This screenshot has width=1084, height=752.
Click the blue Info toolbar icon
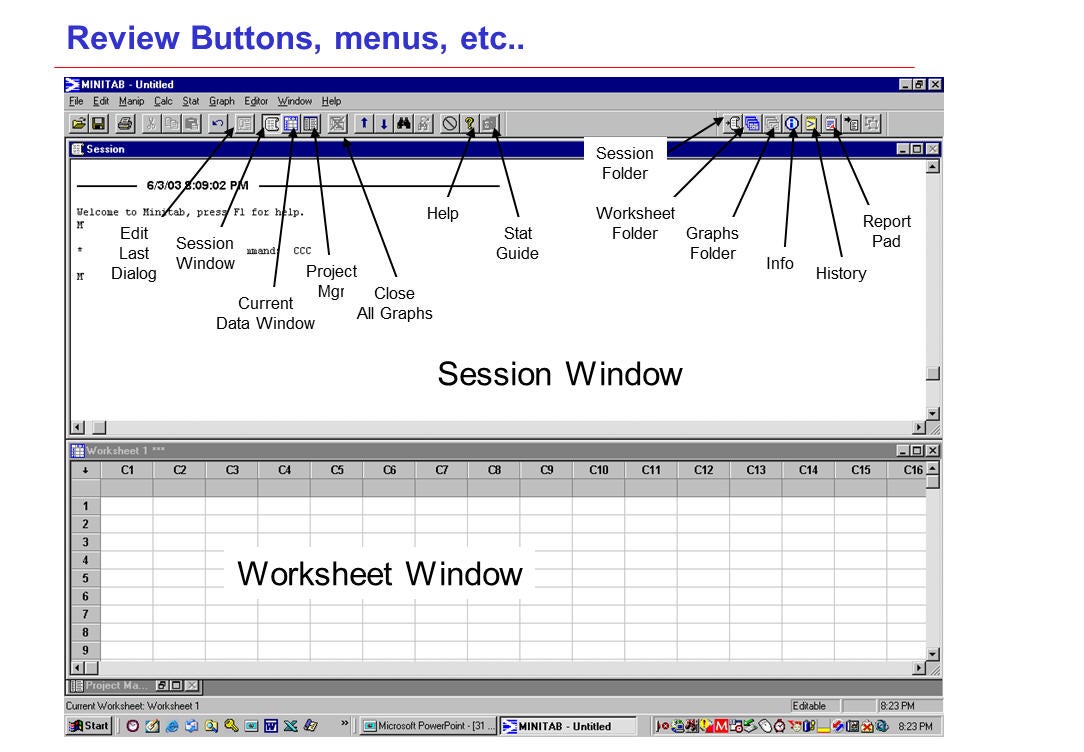pos(791,124)
